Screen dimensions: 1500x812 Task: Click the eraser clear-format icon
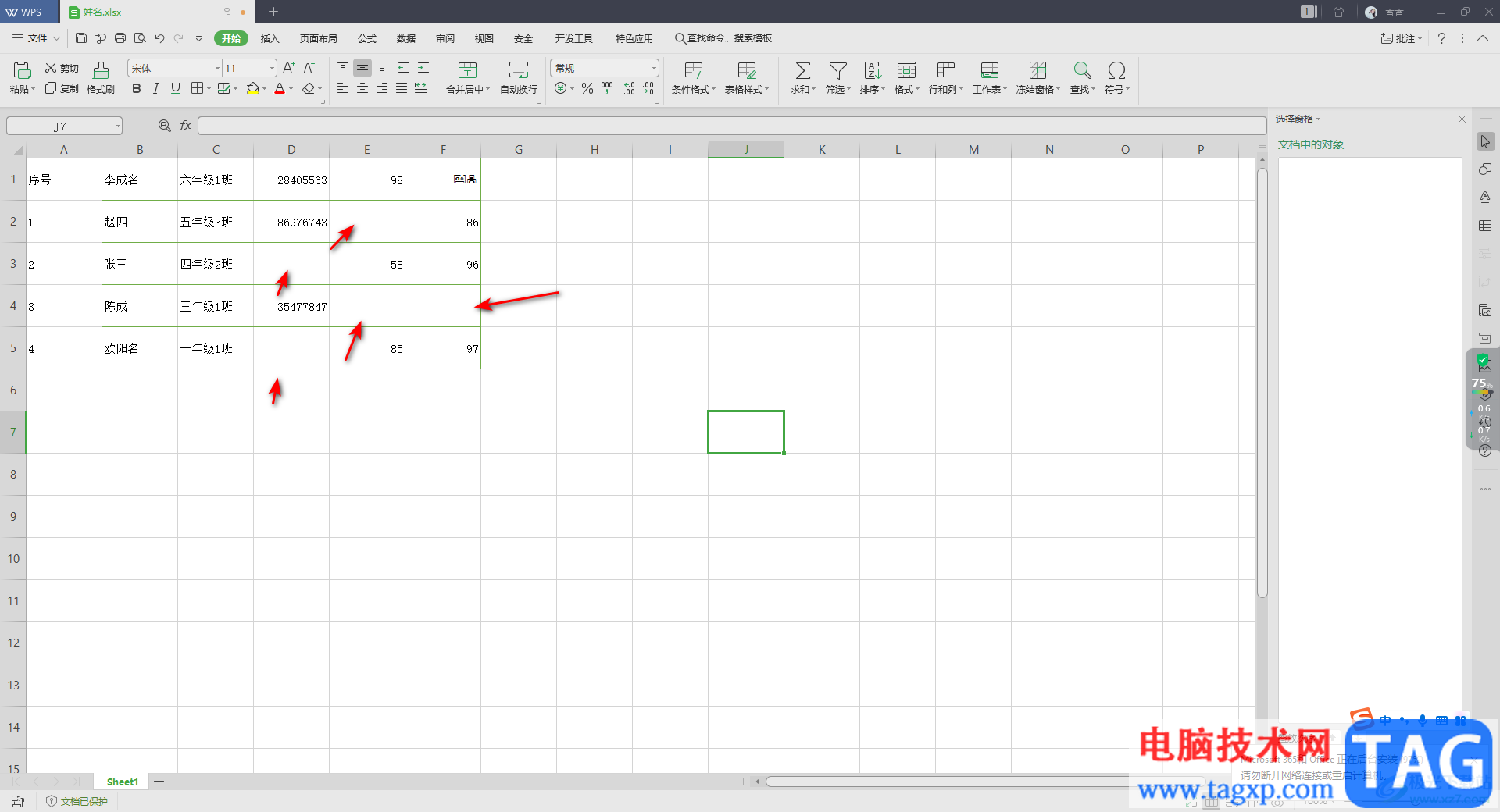coord(309,89)
